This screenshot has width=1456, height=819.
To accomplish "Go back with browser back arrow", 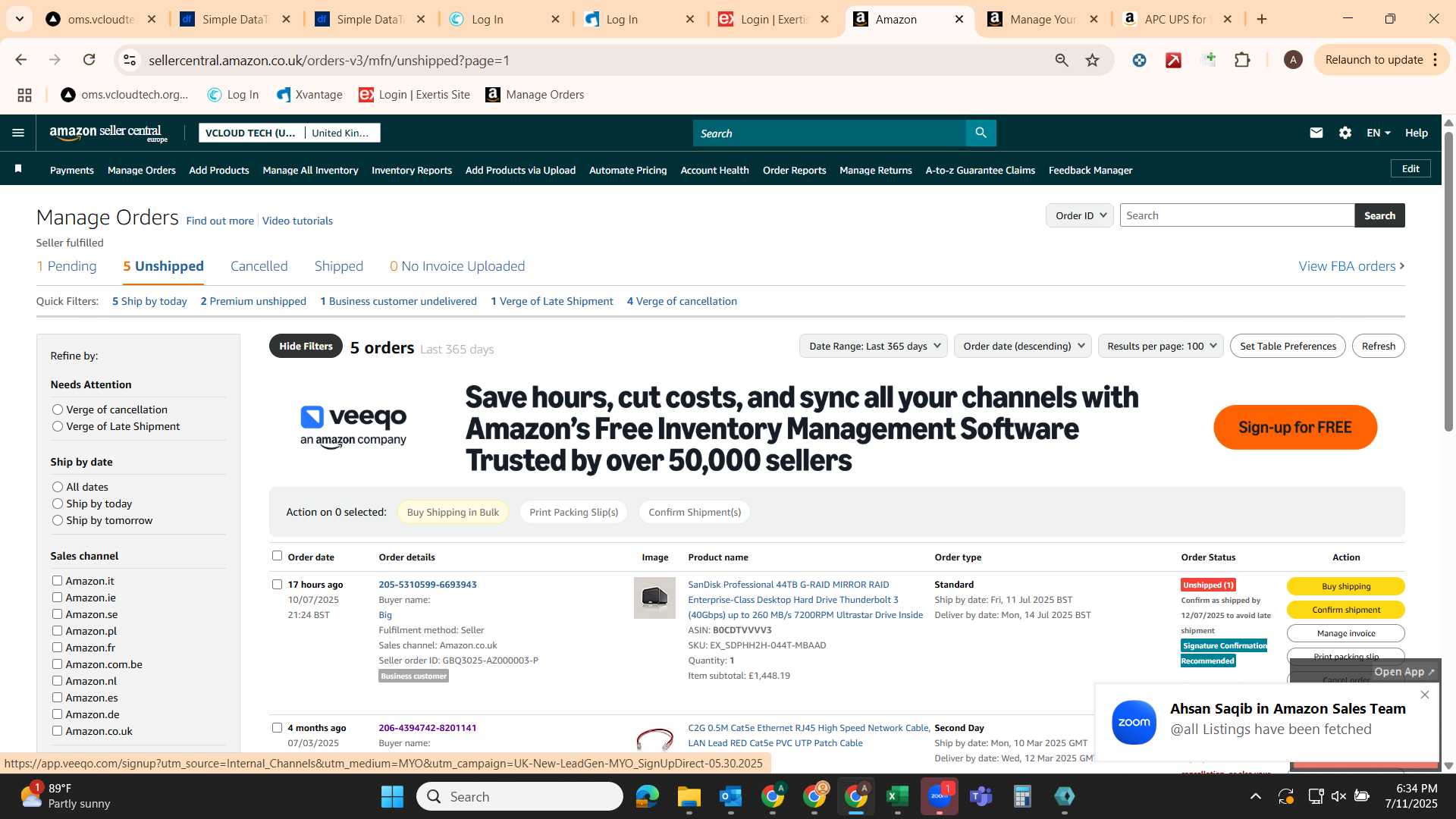I will pyautogui.click(x=20, y=60).
